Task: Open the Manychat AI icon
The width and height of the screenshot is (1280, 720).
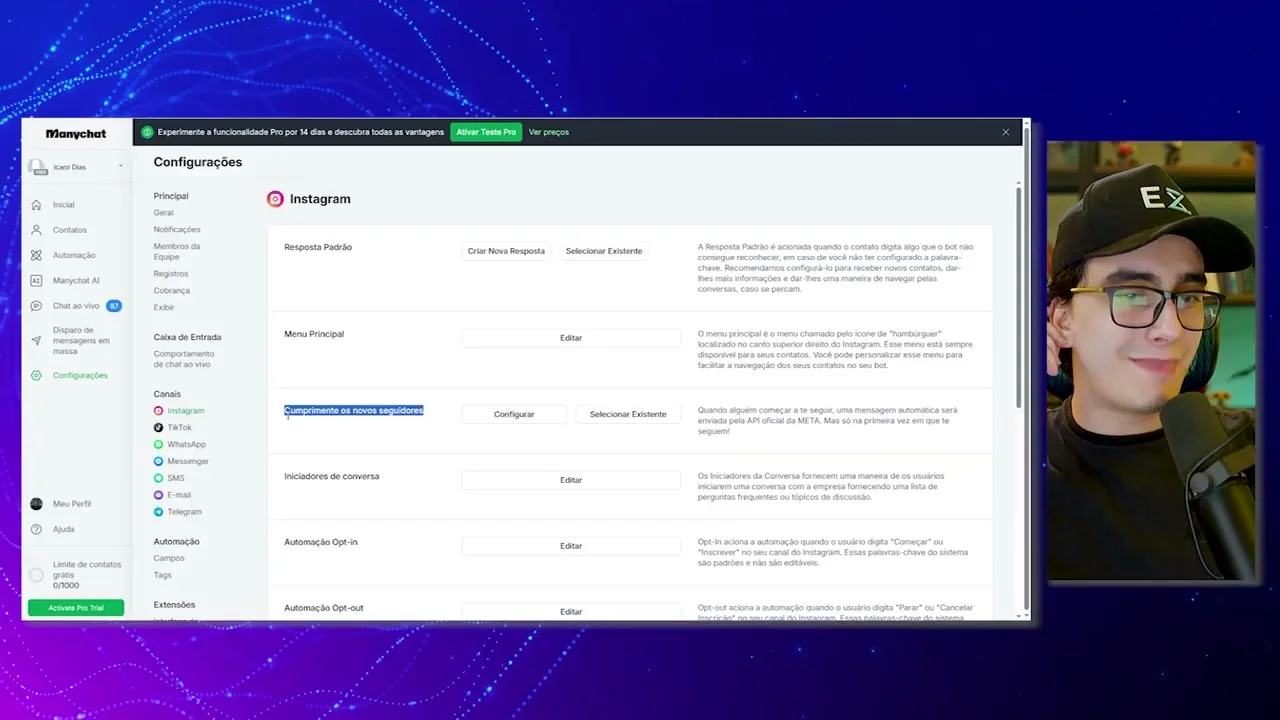Action: pyautogui.click(x=36, y=281)
